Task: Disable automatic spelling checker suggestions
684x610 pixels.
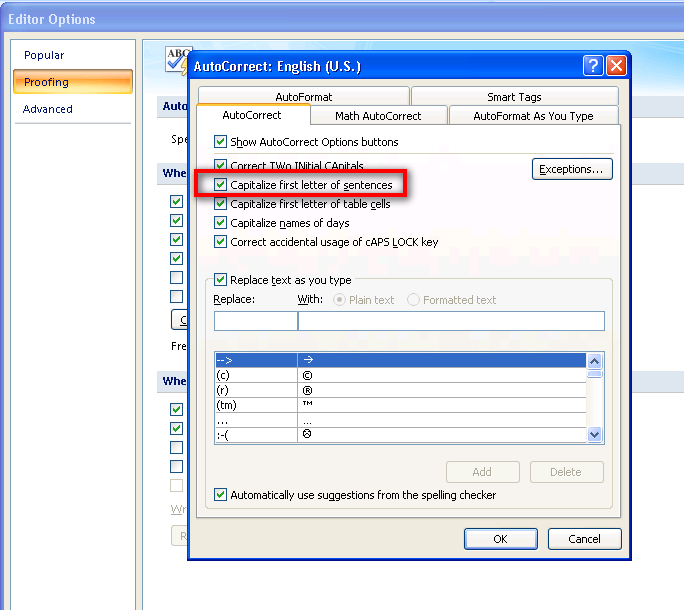Action: tap(221, 495)
